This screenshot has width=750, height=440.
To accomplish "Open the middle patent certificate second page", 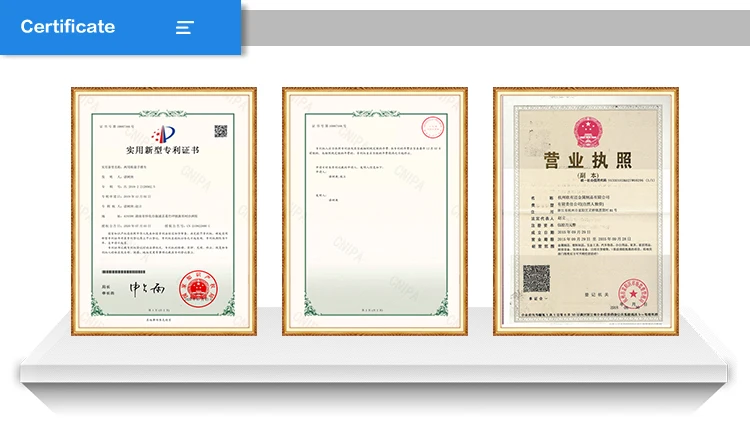I will pos(375,211).
